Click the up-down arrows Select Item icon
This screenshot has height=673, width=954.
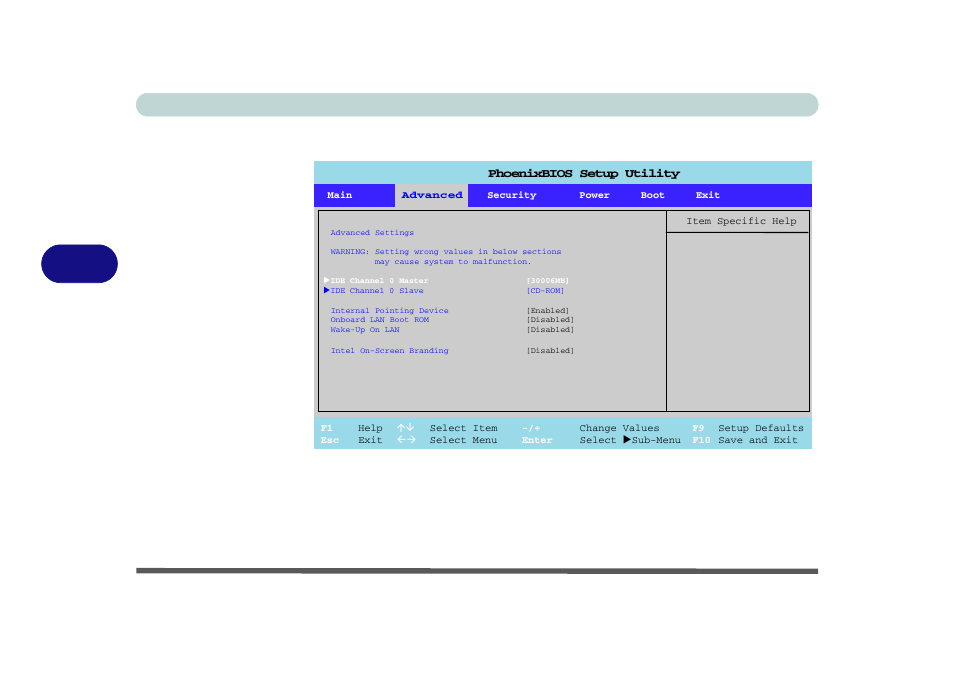[x=405, y=428]
